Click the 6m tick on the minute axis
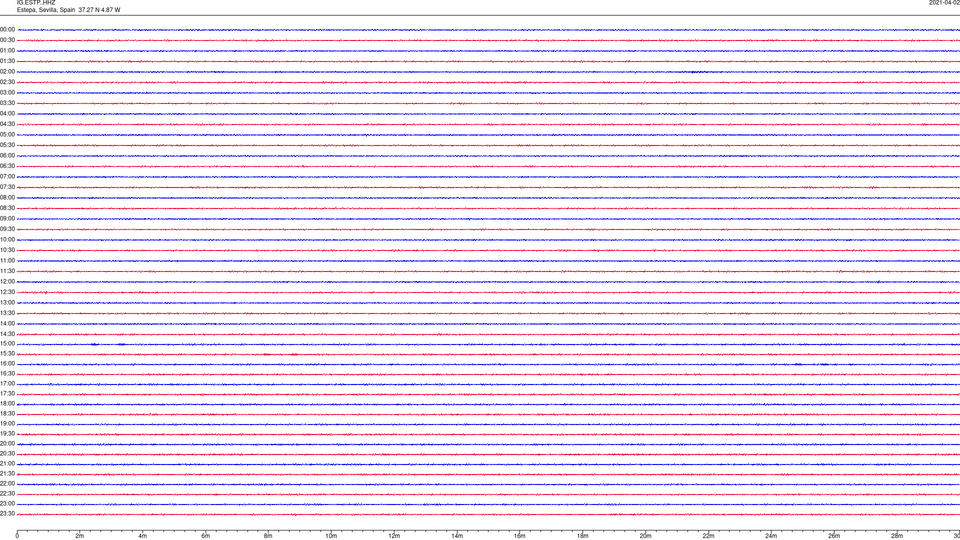This screenshot has width=960, height=540. (205, 536)
